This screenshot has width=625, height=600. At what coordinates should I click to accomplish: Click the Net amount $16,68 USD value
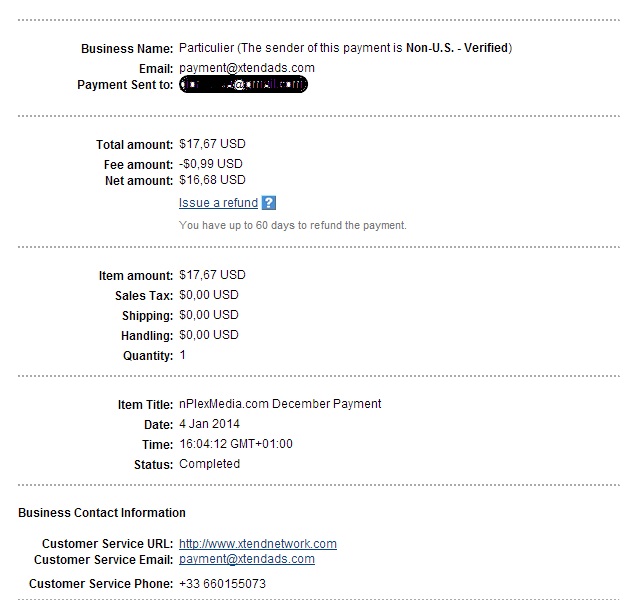point(212,180)
